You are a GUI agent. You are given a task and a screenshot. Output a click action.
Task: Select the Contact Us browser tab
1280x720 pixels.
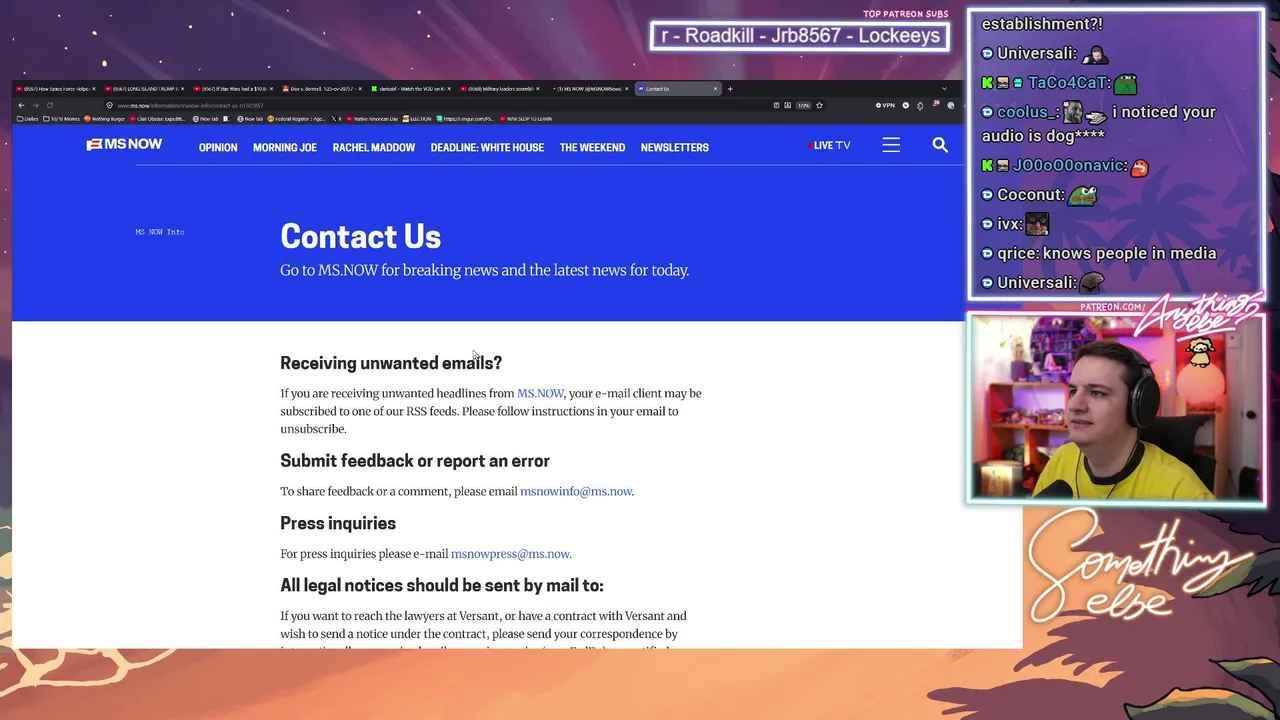(677, 89)
